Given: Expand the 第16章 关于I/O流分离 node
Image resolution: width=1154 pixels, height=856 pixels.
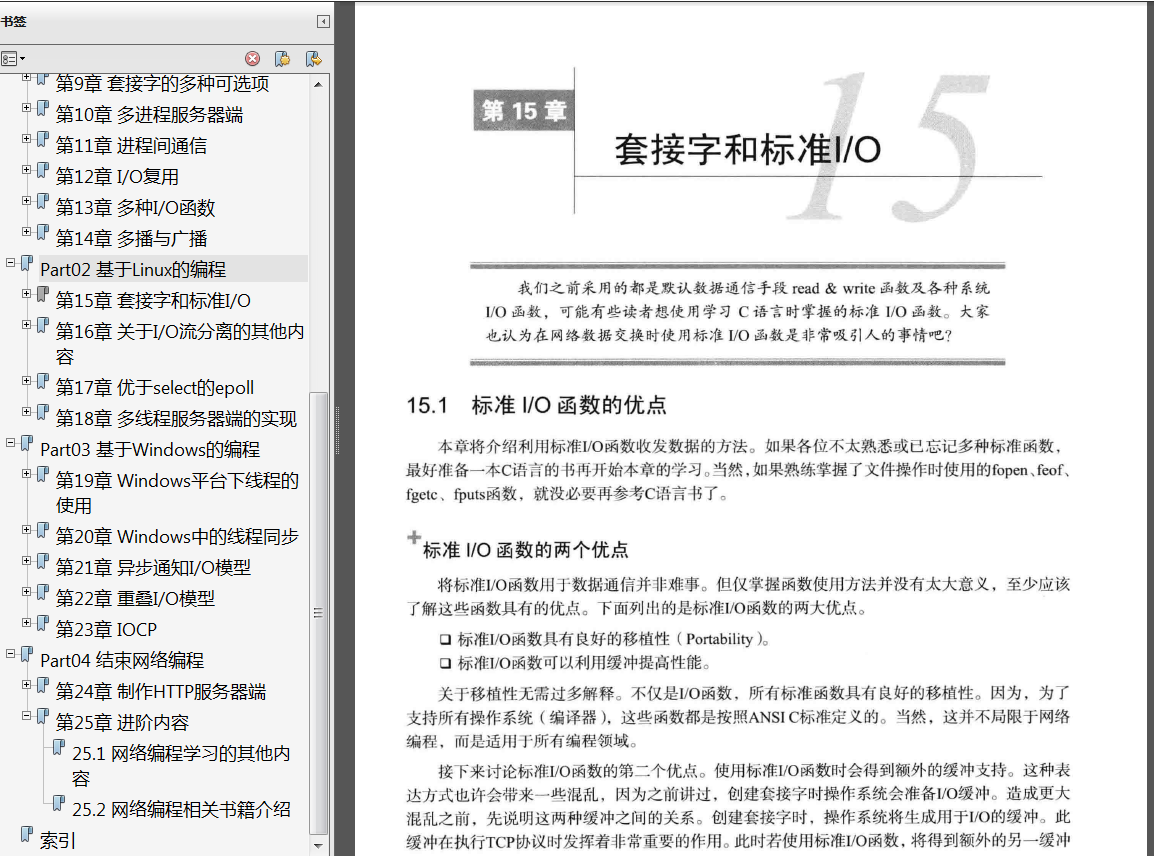Looking at the screenshot, I should 26,324.
